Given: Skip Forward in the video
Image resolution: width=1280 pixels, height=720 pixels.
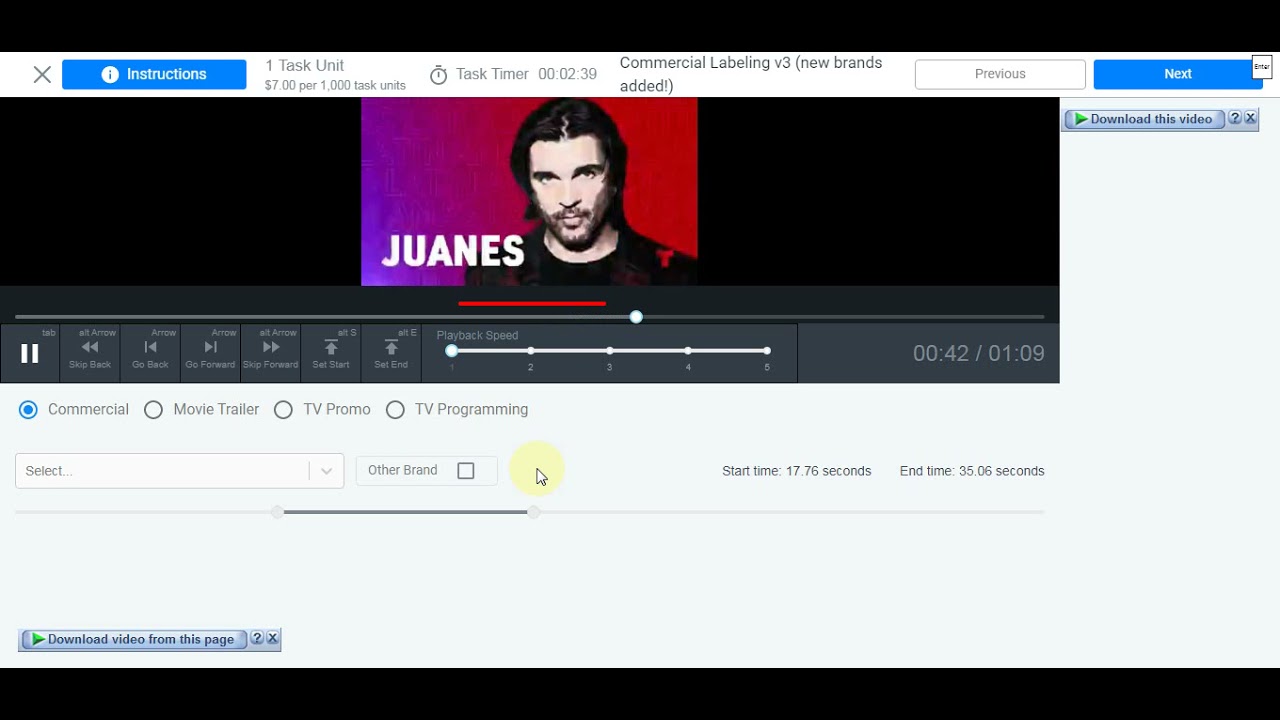Looking at the screenshot, I should [270, 353].
